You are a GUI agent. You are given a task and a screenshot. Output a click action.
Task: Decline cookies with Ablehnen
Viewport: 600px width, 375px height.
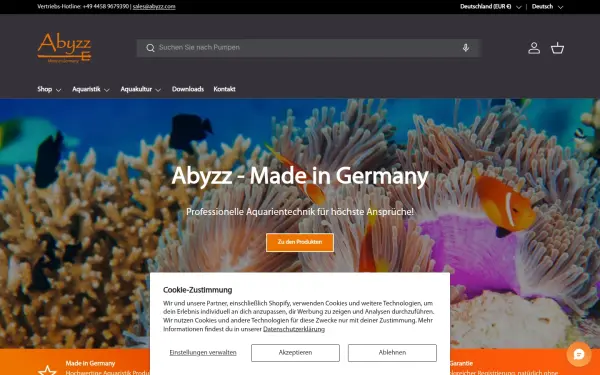coord(392,352)
